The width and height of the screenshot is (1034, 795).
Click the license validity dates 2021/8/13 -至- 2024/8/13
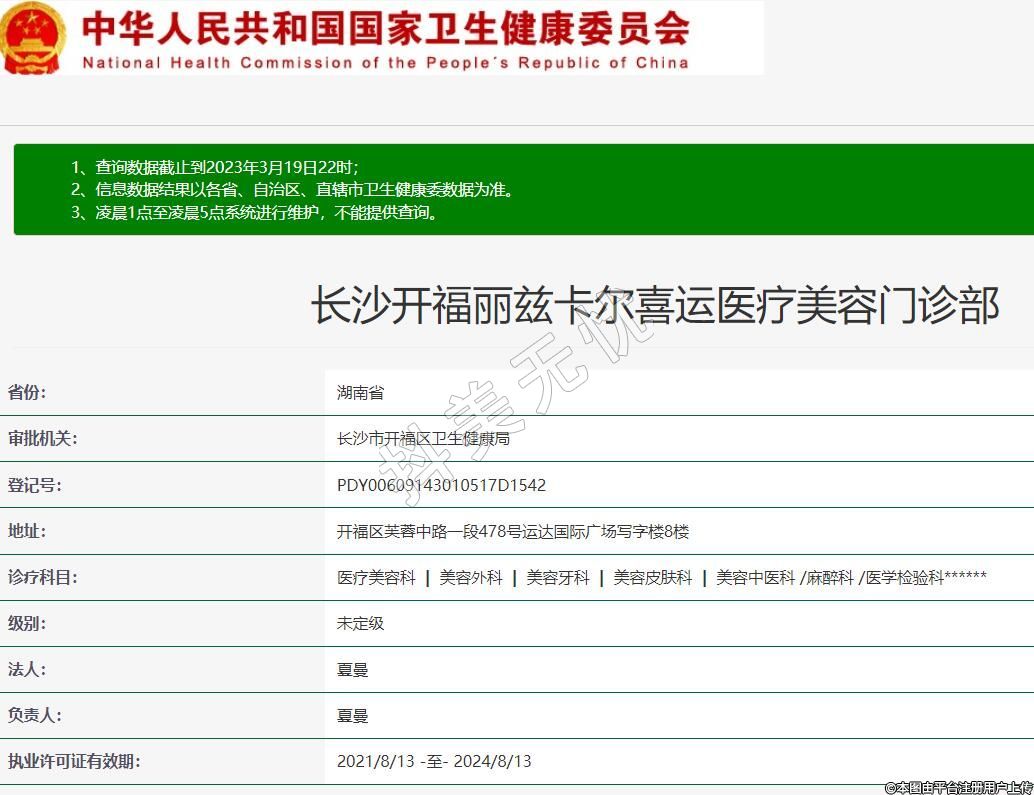434,761
